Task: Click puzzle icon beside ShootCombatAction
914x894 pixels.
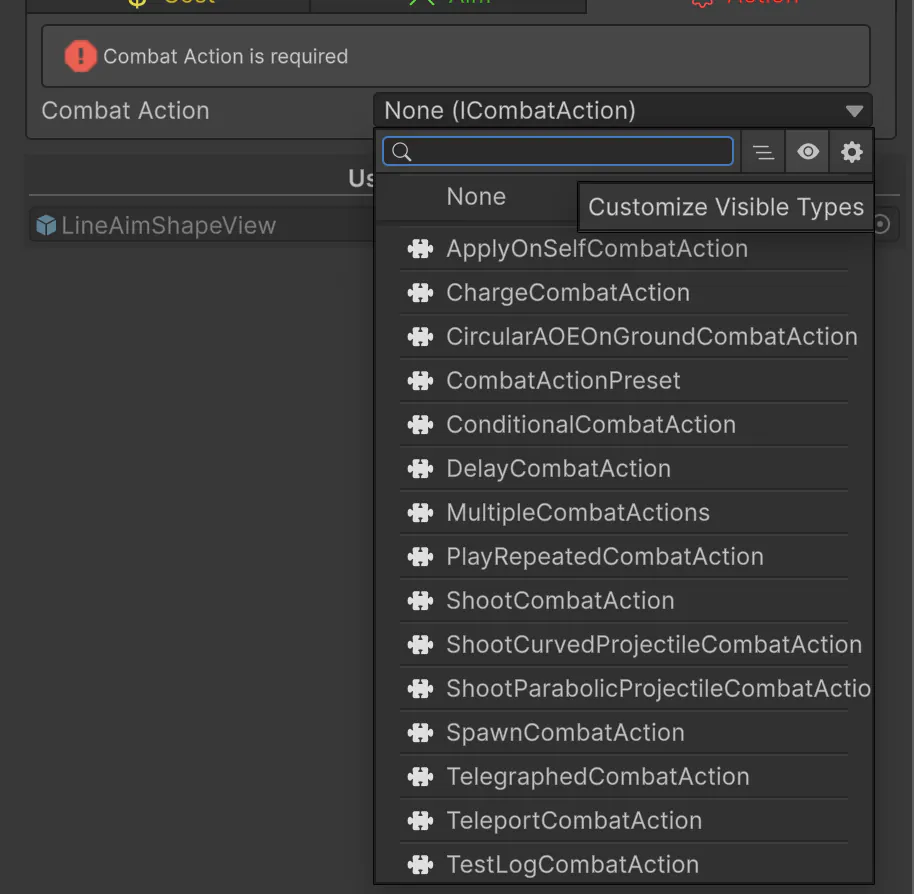Action: [x=420, y=601]
